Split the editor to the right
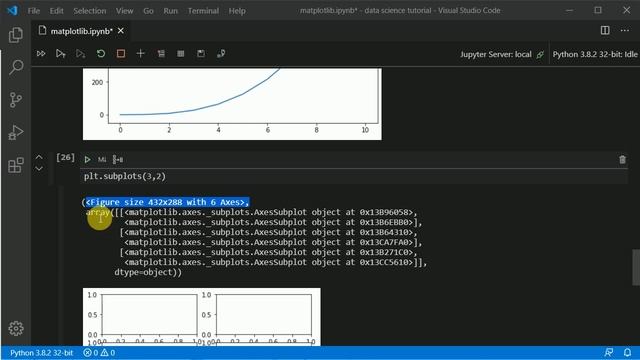The image size is (640, 360). point(605,31)
